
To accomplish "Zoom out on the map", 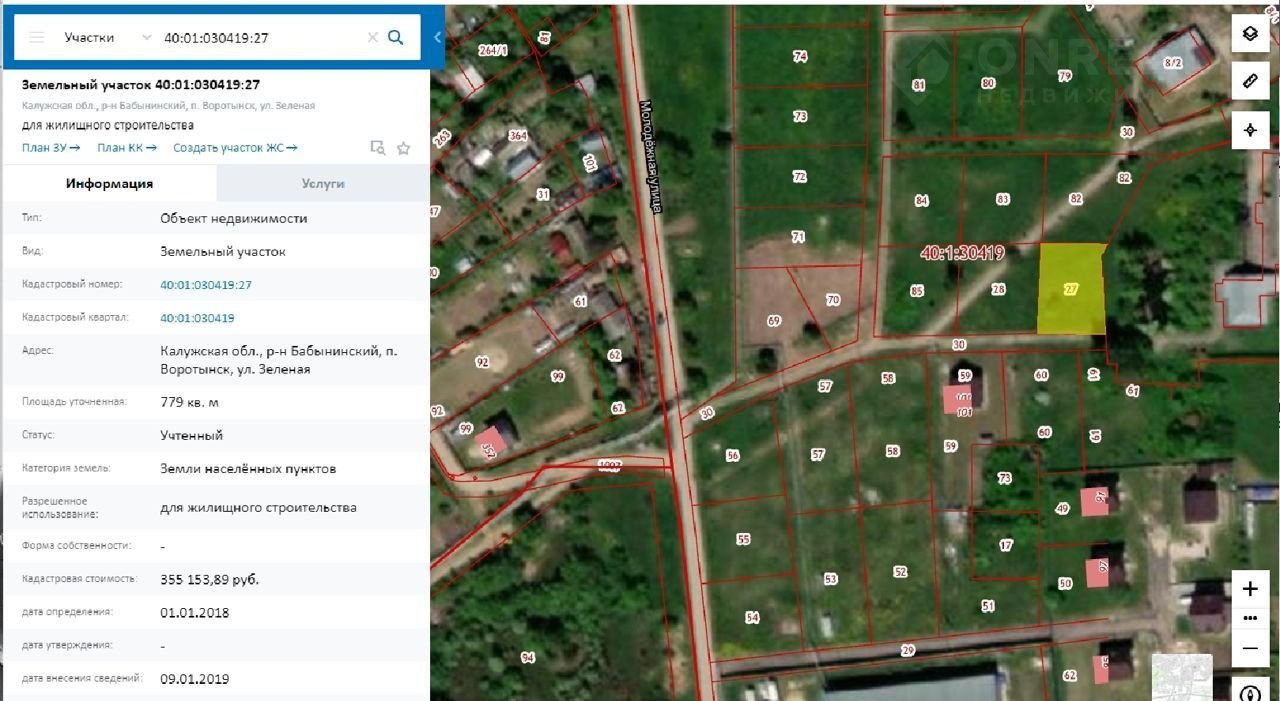I will click(x=1249, y=647).
